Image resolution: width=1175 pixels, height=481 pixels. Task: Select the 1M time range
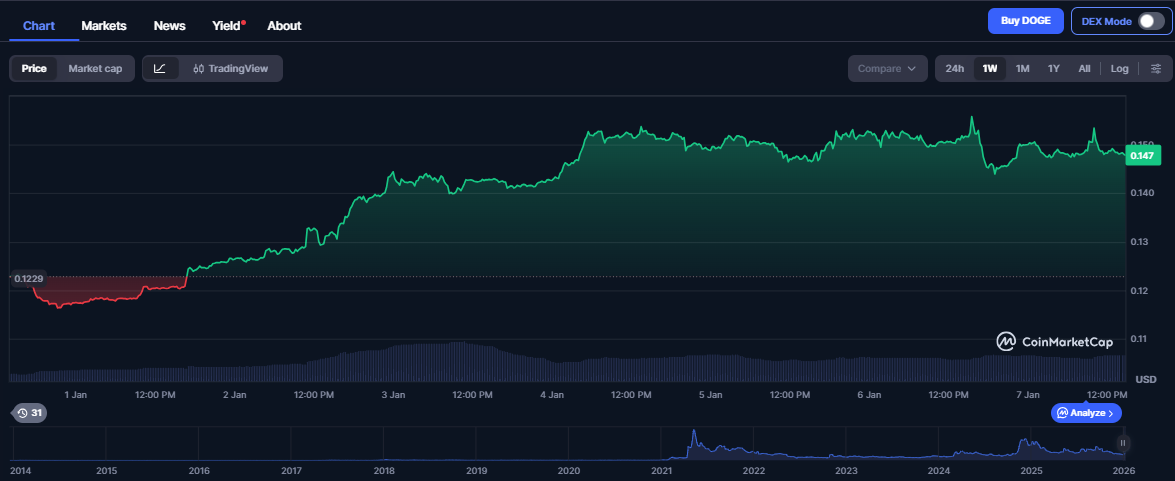[1022, 69]
